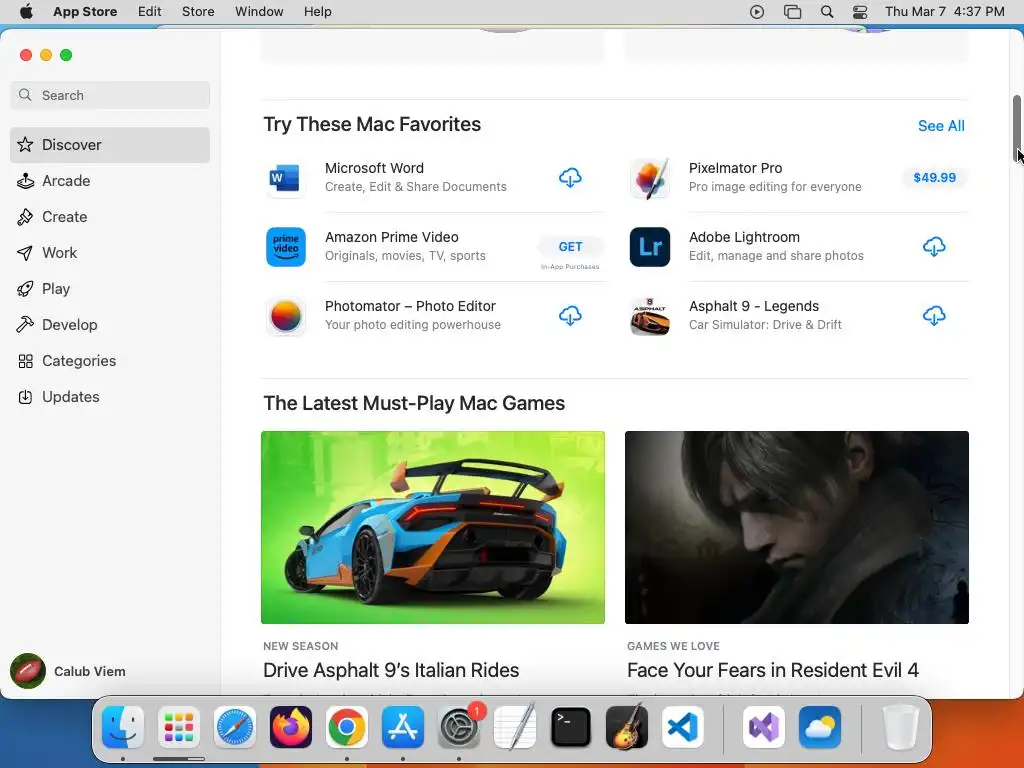Image resolution: width=1024 pixels, height=768 pixels.
Task: Open the Window menu
Action: tap(259, 12)
